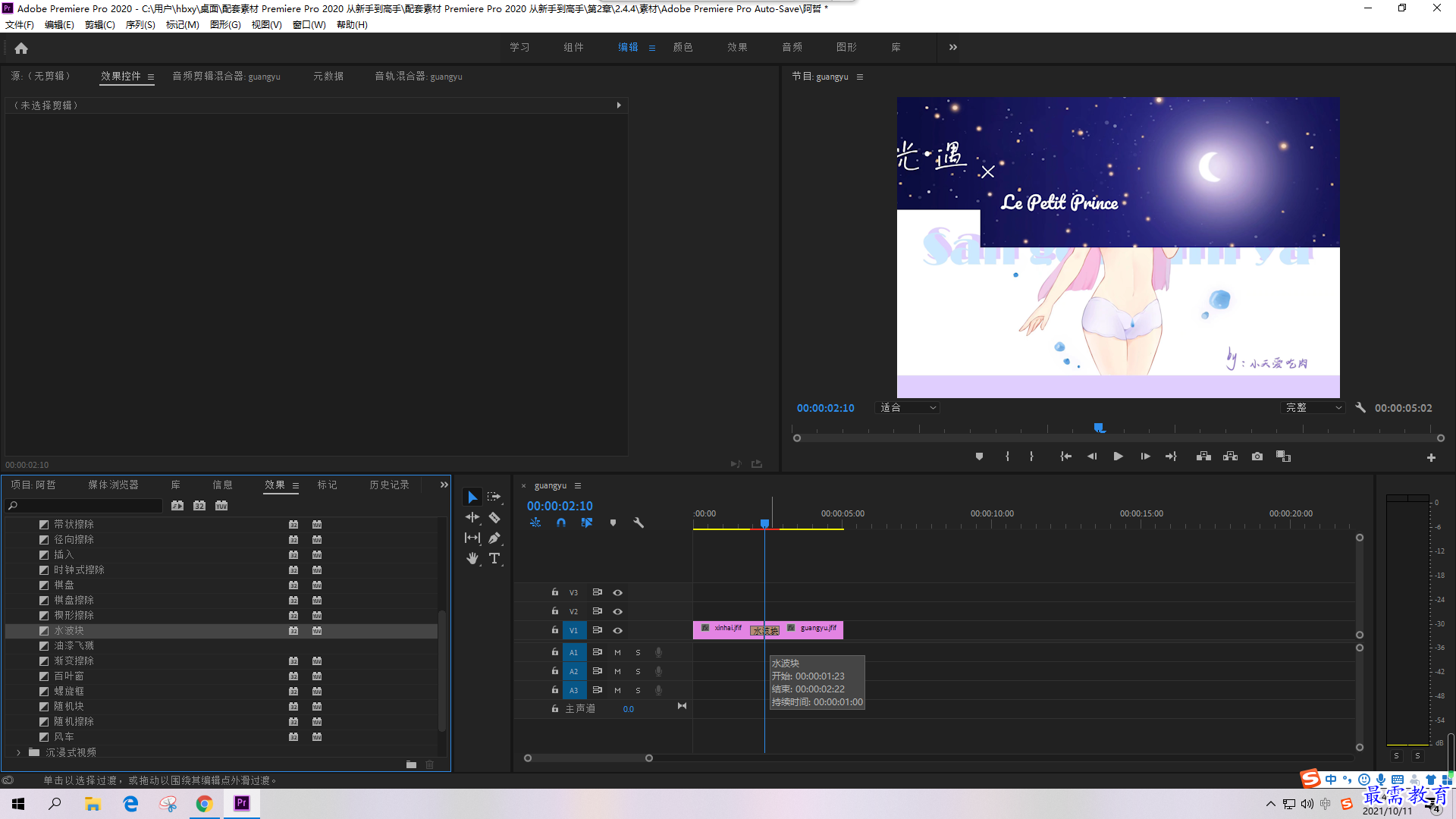The width and height of the screenshot is (1456, 819).
Task: Expand the 沉浸式视频 folder
Action: [x=18, y=752]
